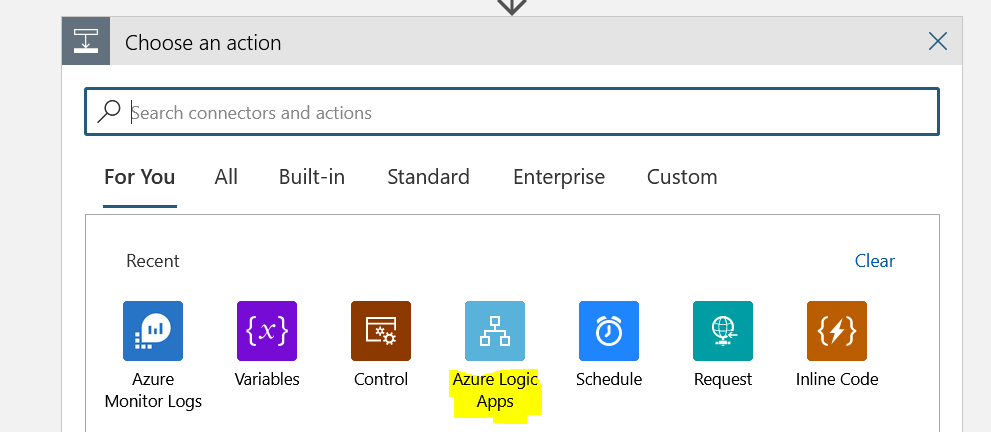Select the Inline Code connector icon
Screen dimensions: 991x432
837,331
